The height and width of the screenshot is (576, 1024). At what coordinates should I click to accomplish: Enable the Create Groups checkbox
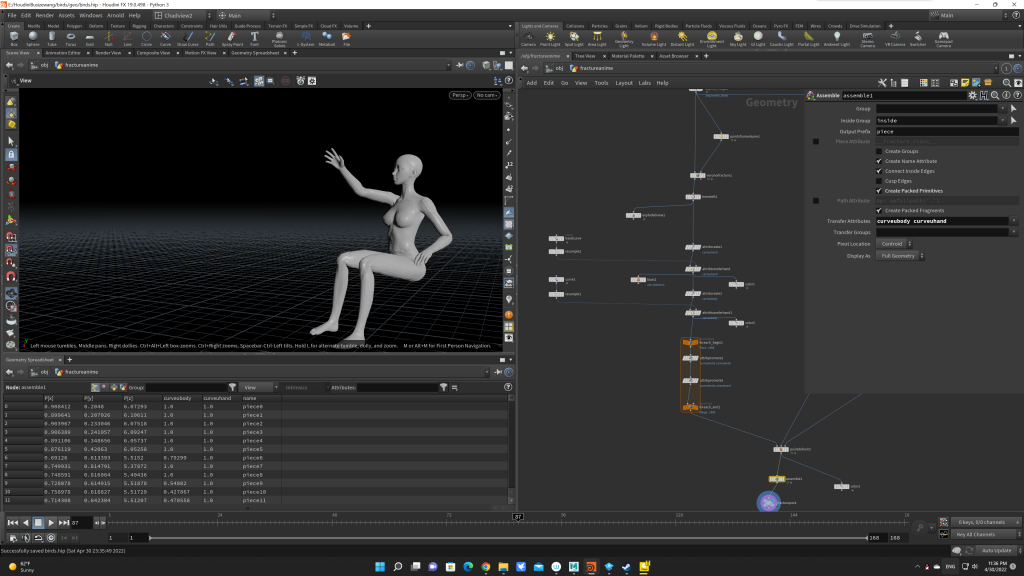pos(879,151)
